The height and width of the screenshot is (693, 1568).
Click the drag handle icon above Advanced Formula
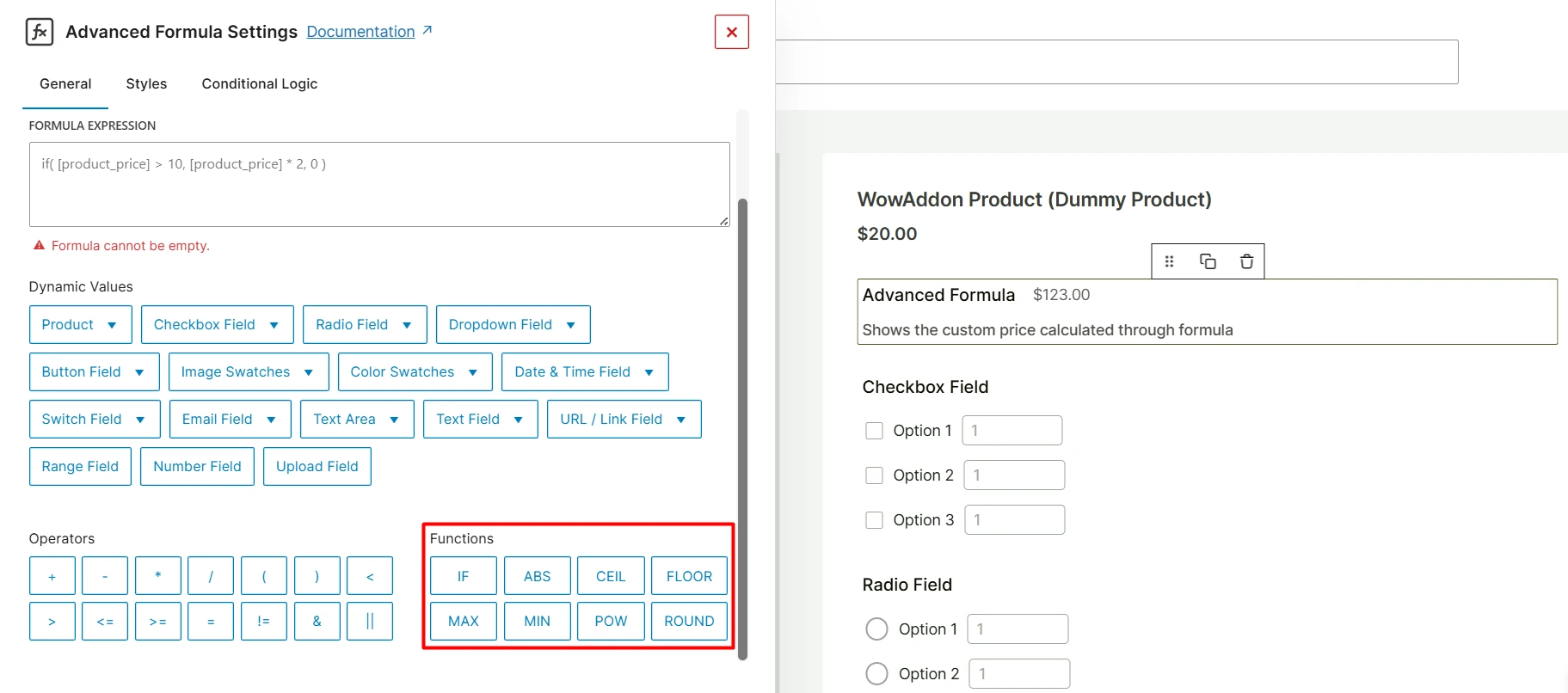(x=1169, y=261)
